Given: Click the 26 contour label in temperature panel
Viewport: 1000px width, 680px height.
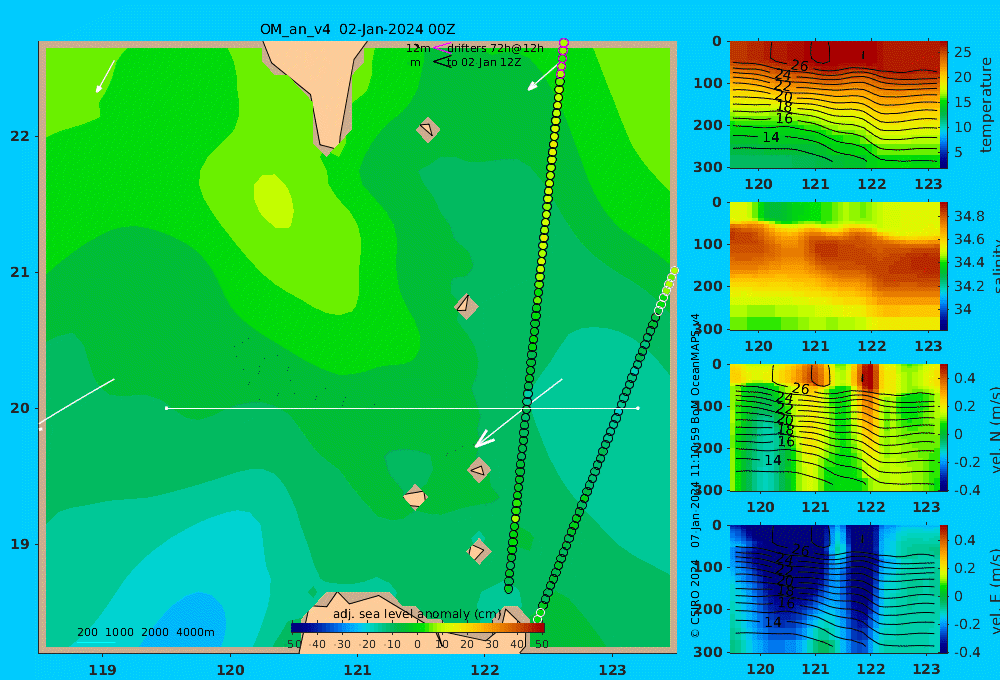Looking at the screenshot, I should [800, 66].
